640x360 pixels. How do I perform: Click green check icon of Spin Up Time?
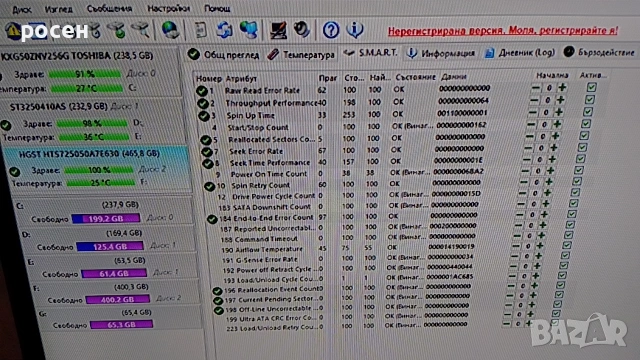tap(204, 116)
